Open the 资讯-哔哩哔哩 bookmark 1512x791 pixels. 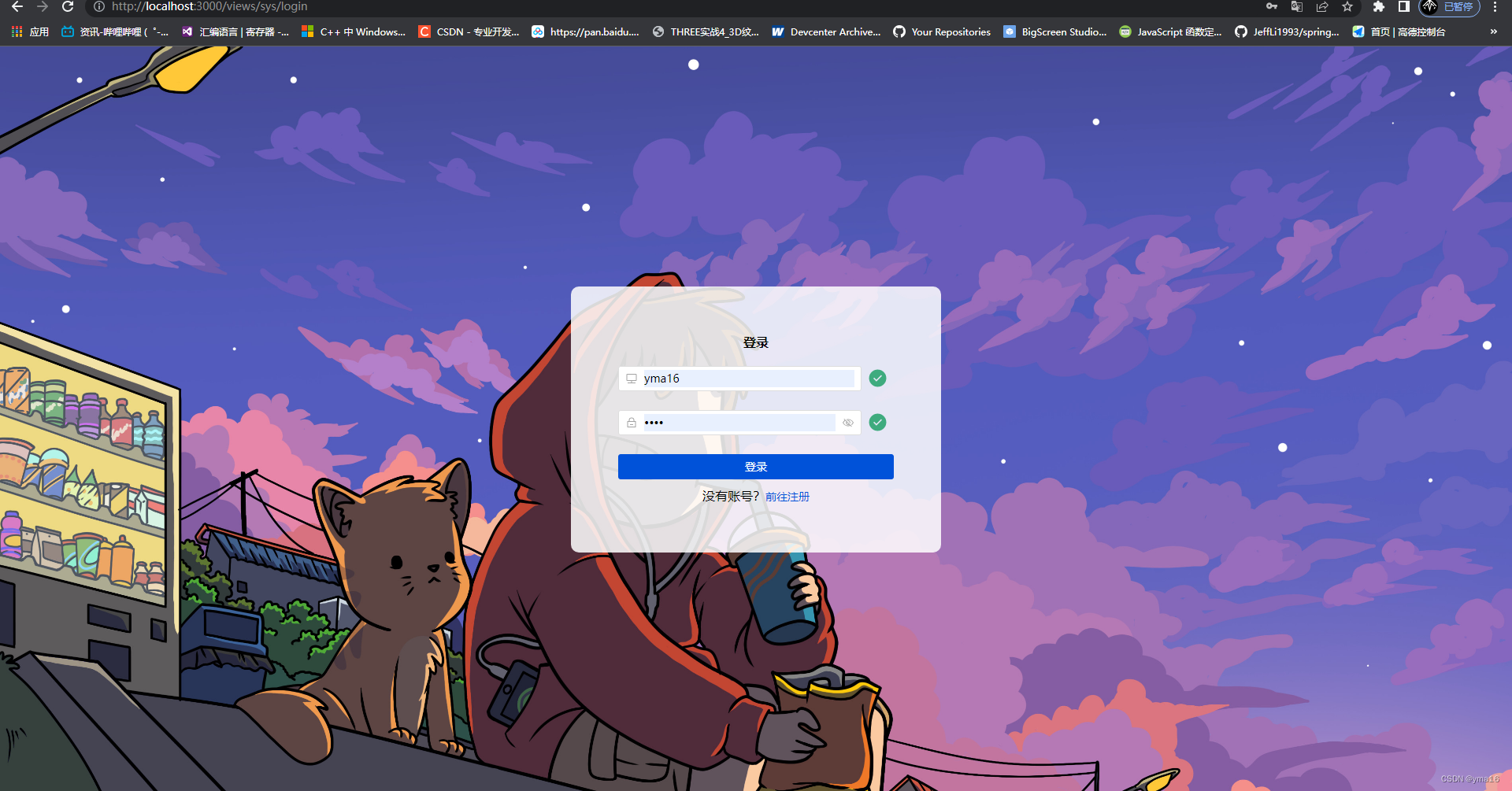115,31
